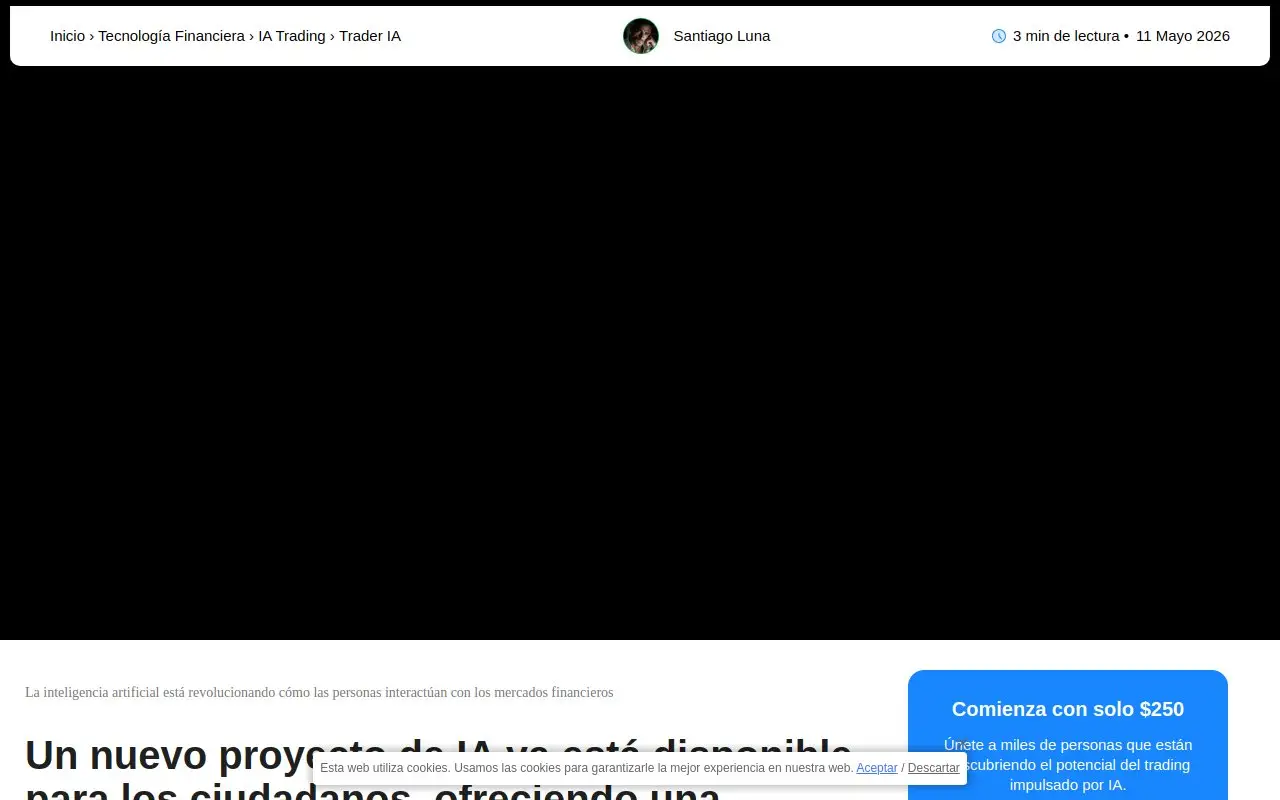The width and height of the screenshot is (1280, 800).
Task: Open author name Santiago Luna
Action: [722, 36]
